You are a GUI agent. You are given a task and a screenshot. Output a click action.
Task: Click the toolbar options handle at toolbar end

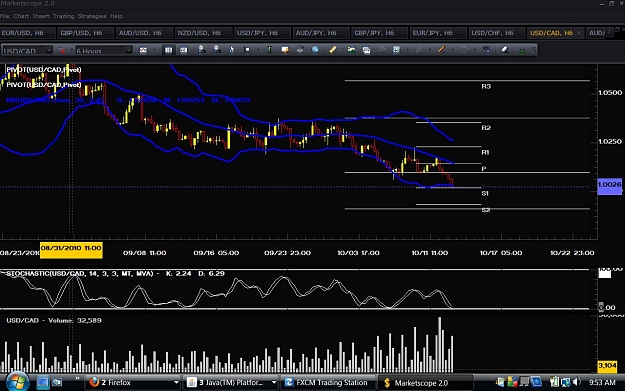[x=534, y=50]
